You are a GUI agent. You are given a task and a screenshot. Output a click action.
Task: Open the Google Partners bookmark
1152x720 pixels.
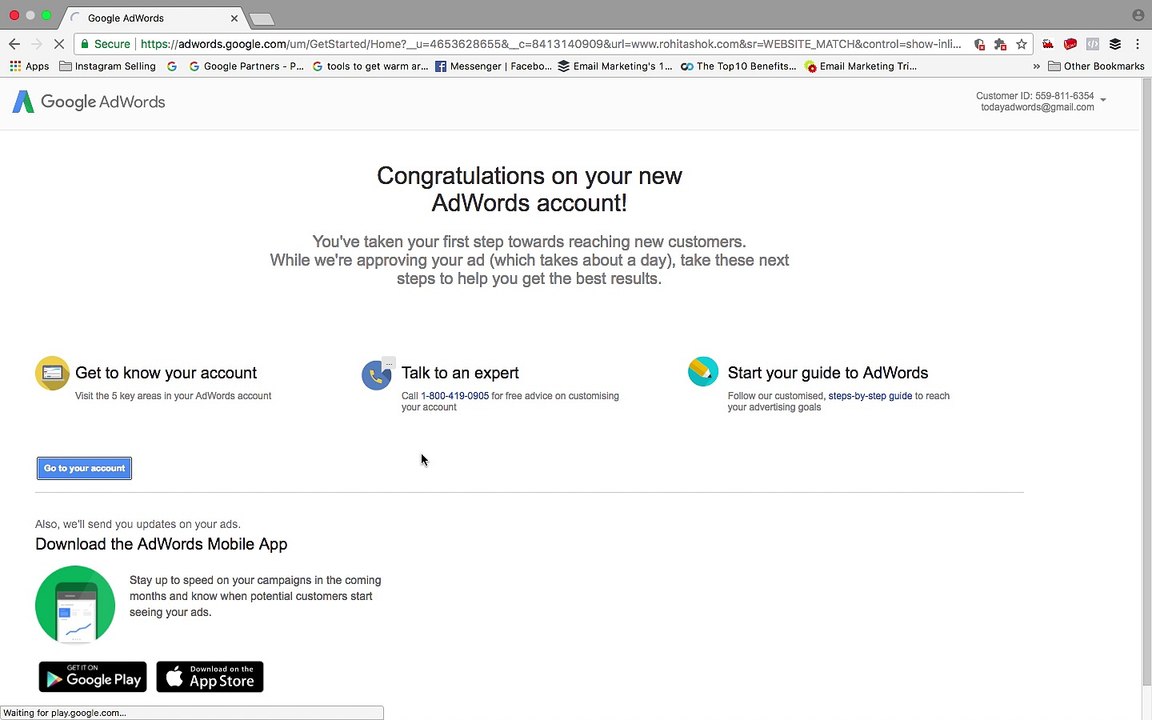click(246, 66)
